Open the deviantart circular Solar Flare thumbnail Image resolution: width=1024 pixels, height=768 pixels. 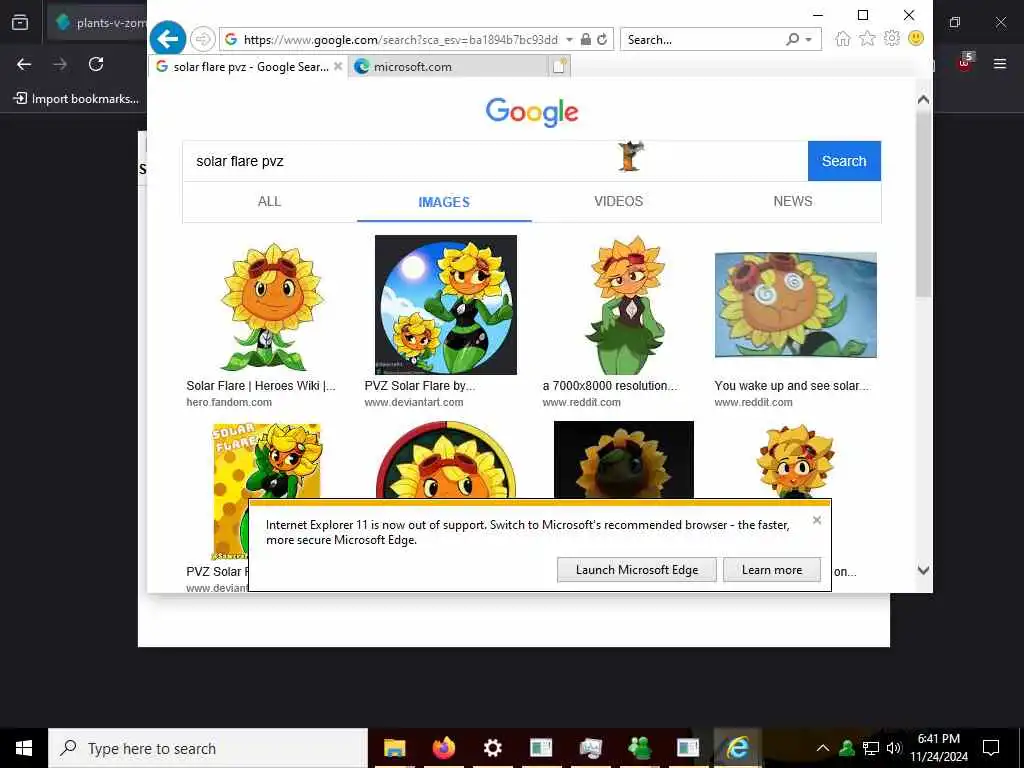[445, 305]
